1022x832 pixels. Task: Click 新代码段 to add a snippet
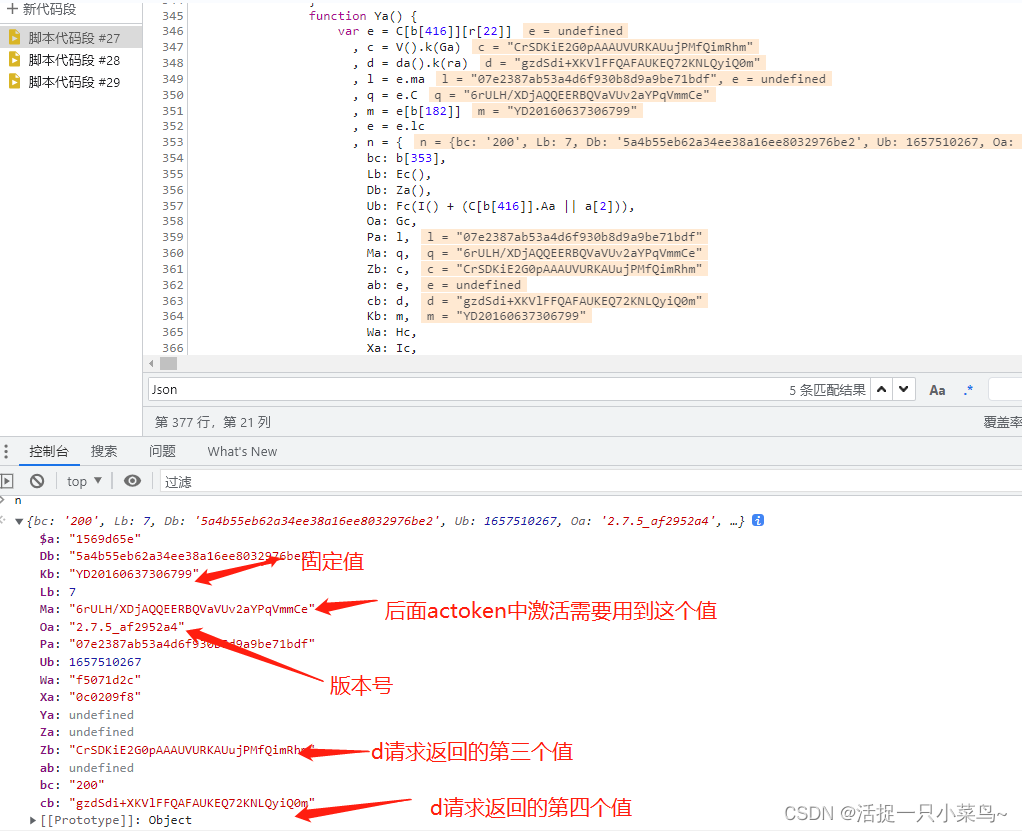[x=42, y=9]
